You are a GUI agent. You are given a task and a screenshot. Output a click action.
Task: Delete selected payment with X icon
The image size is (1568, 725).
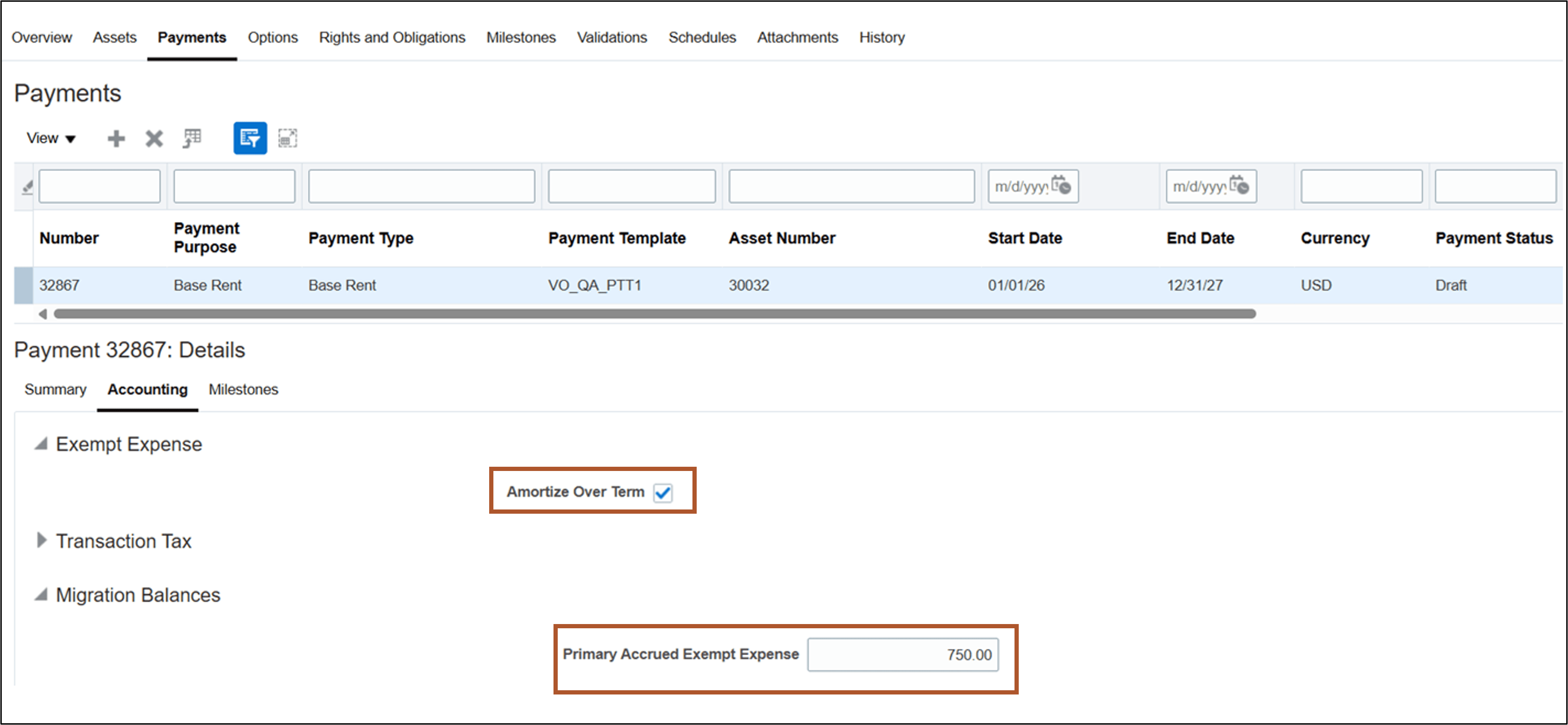point(154,139)
